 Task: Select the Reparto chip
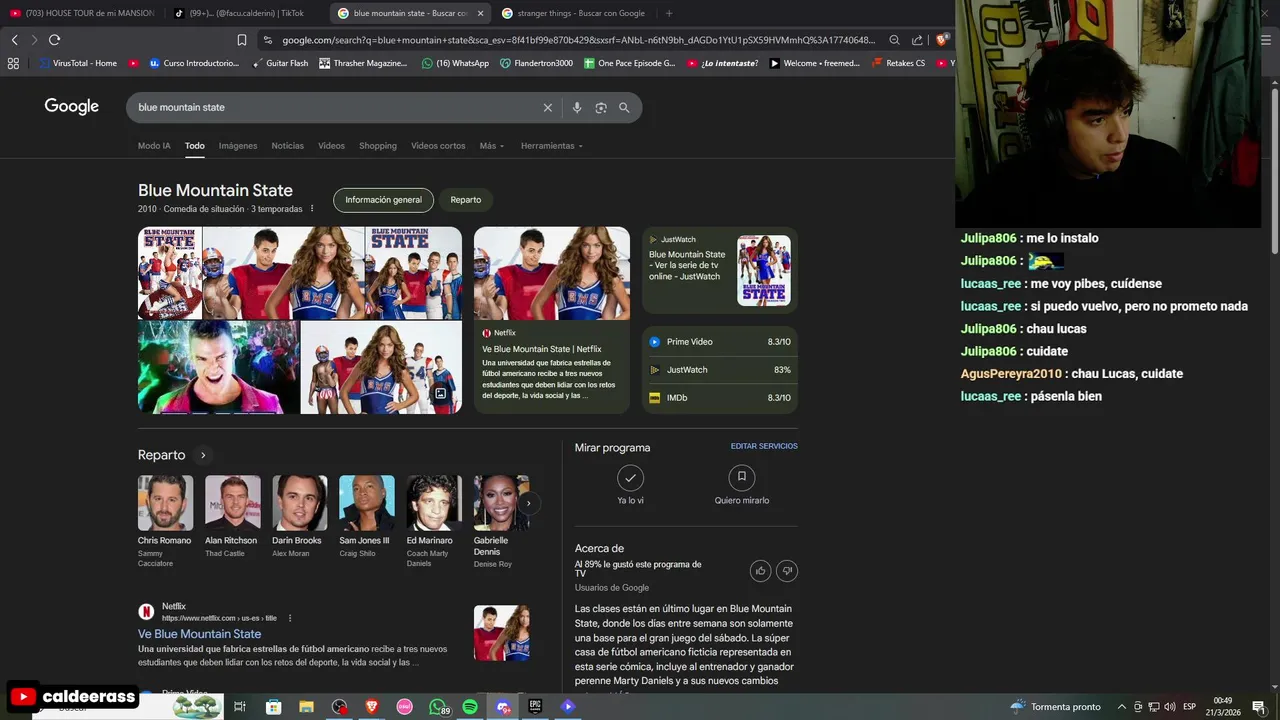click(465, 200)
